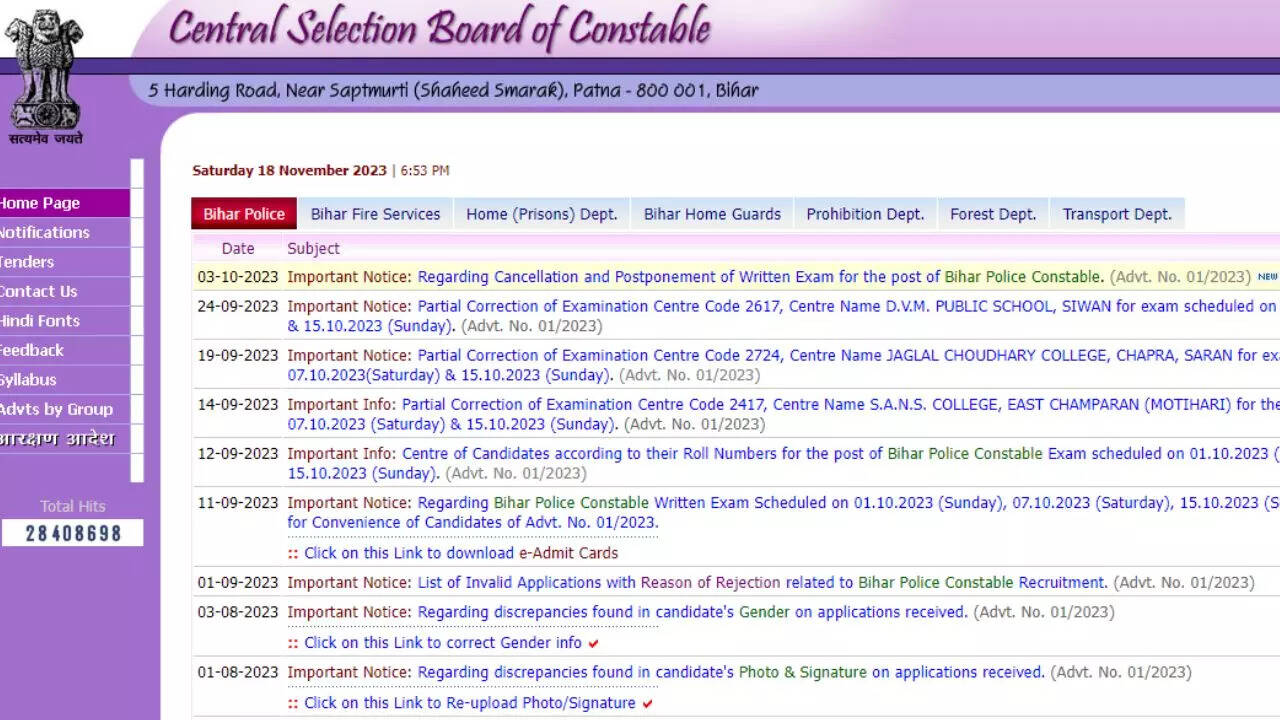Open the Syllabus sidebar item
Viewport: 1280px width, 720px height.
pyautogui.click(x=29, y=380)
